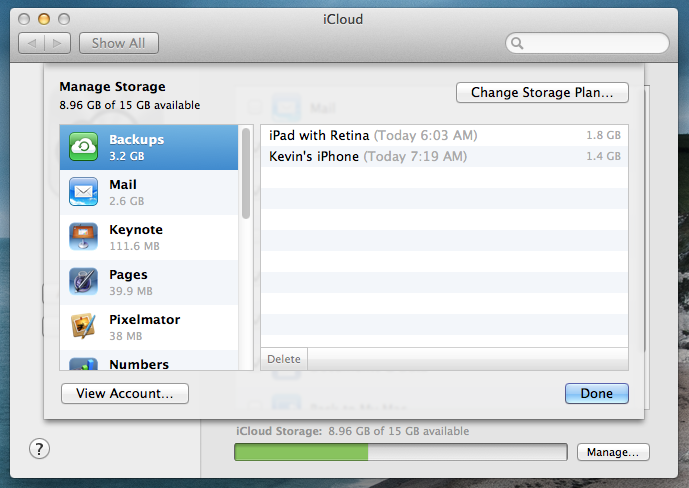
Task: Select the Backups cloud icon
Action: point(83,147)
